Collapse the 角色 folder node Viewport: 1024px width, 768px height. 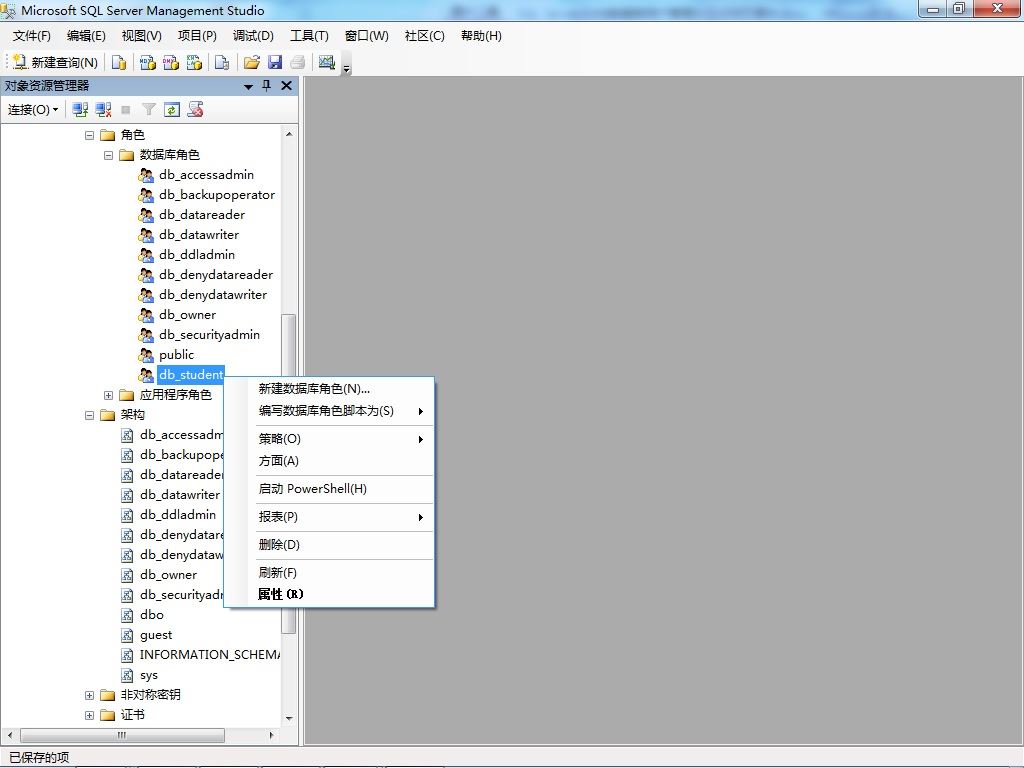click(89, 135)
